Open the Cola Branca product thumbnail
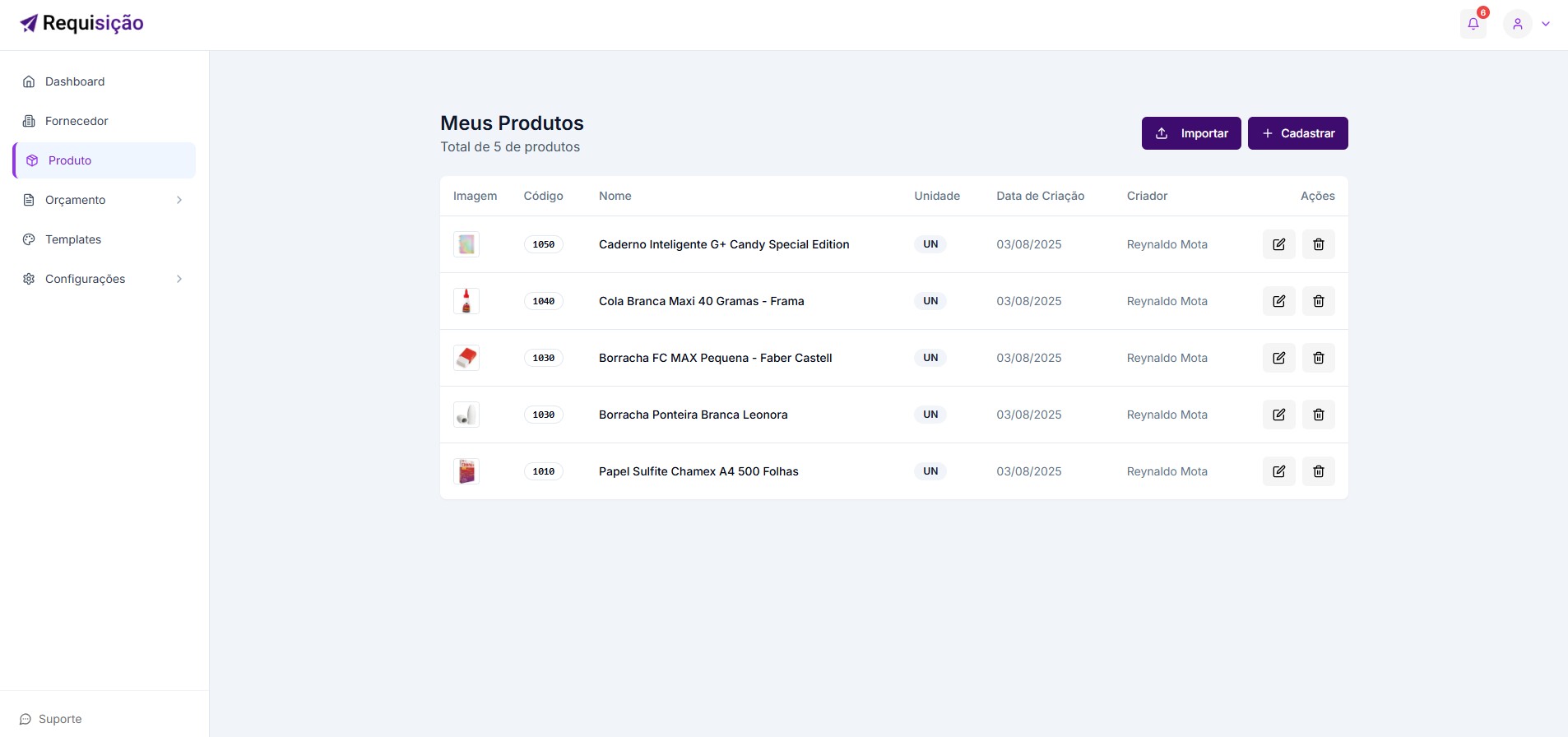This screenshot has width=1568, height=737. pyautogui.click(x=466, y=301)
